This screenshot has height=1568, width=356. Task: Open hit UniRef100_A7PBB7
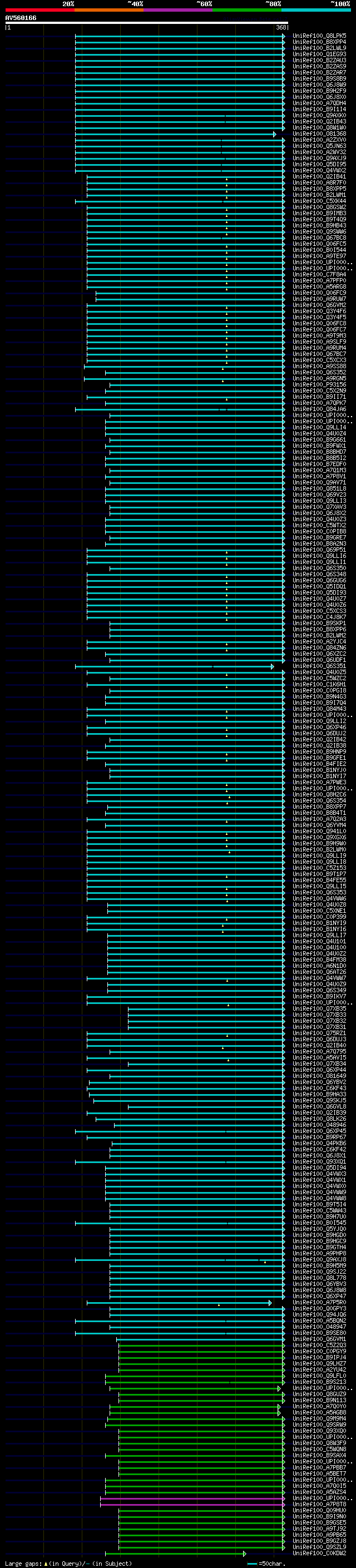(x=319, y=1467)
